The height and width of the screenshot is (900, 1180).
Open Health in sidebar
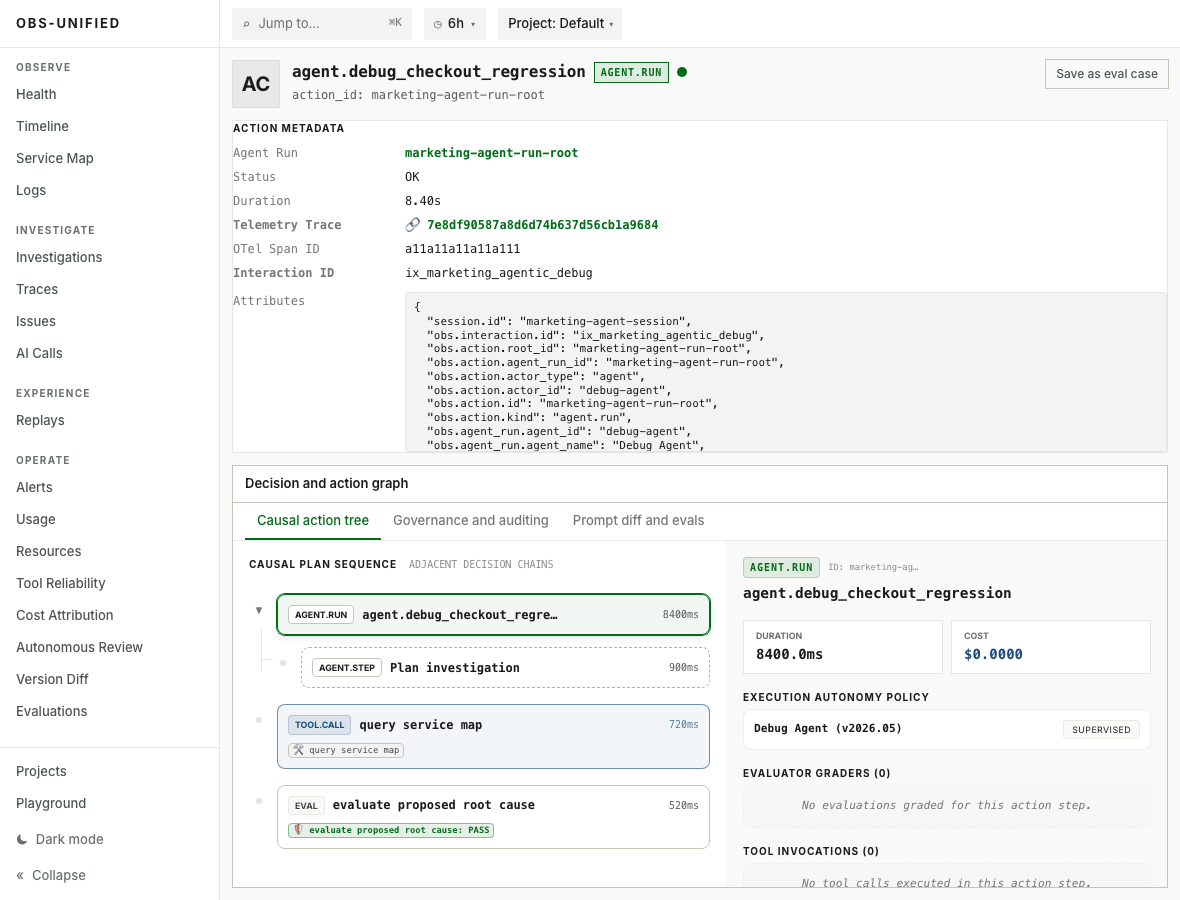click(x=36, y=94)
